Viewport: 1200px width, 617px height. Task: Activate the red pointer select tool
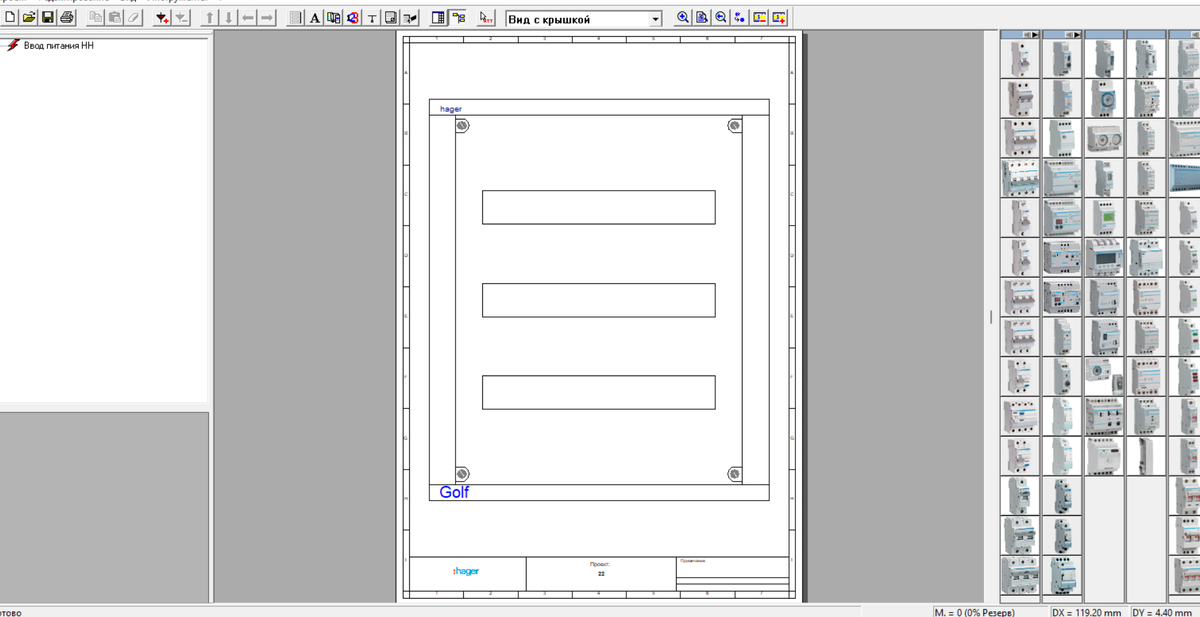tap(487, 18)
